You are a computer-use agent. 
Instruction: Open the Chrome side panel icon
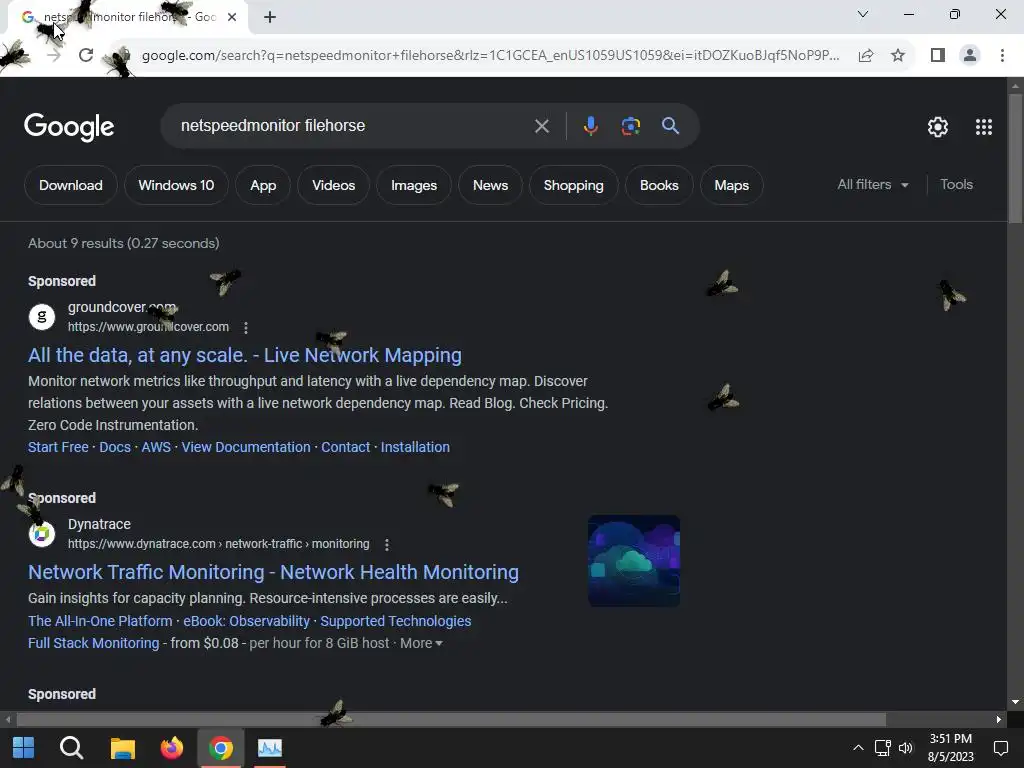click(938, 56)
